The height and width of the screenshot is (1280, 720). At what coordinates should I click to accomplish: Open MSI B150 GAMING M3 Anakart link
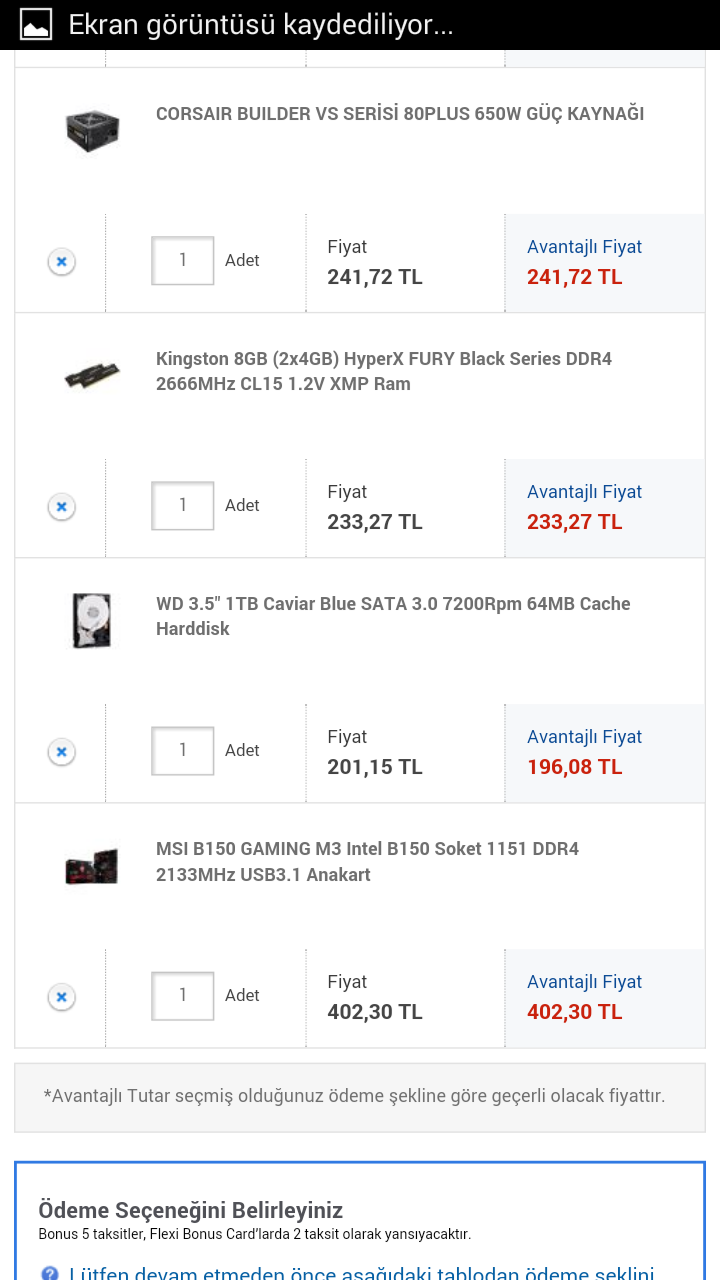(367, 861)
